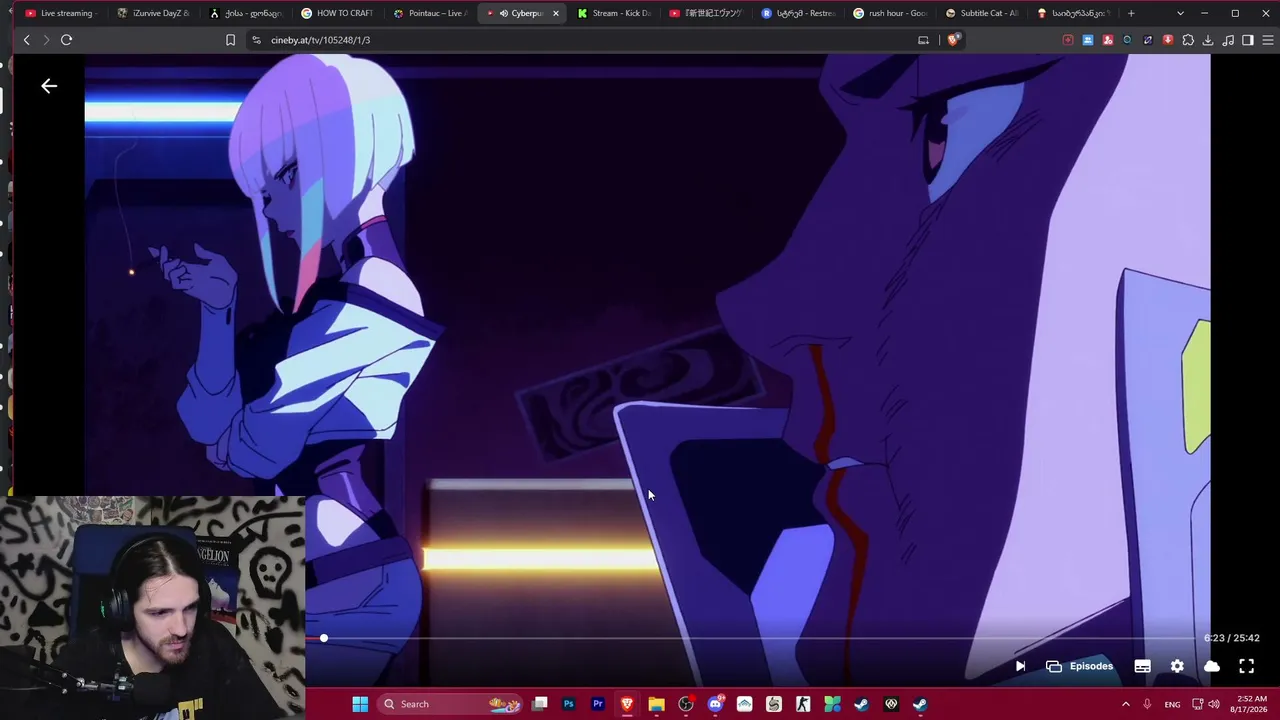The image size is (1280, 720).
Task: Click the browser Forward button
Action: tap(46, 40)
